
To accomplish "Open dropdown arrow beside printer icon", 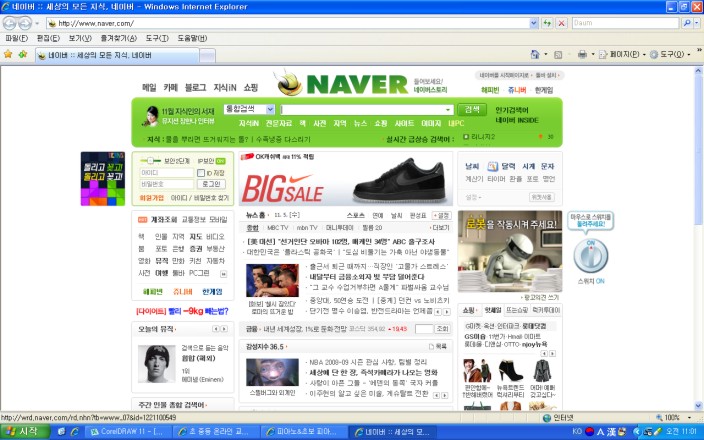I will coord(593,54).
